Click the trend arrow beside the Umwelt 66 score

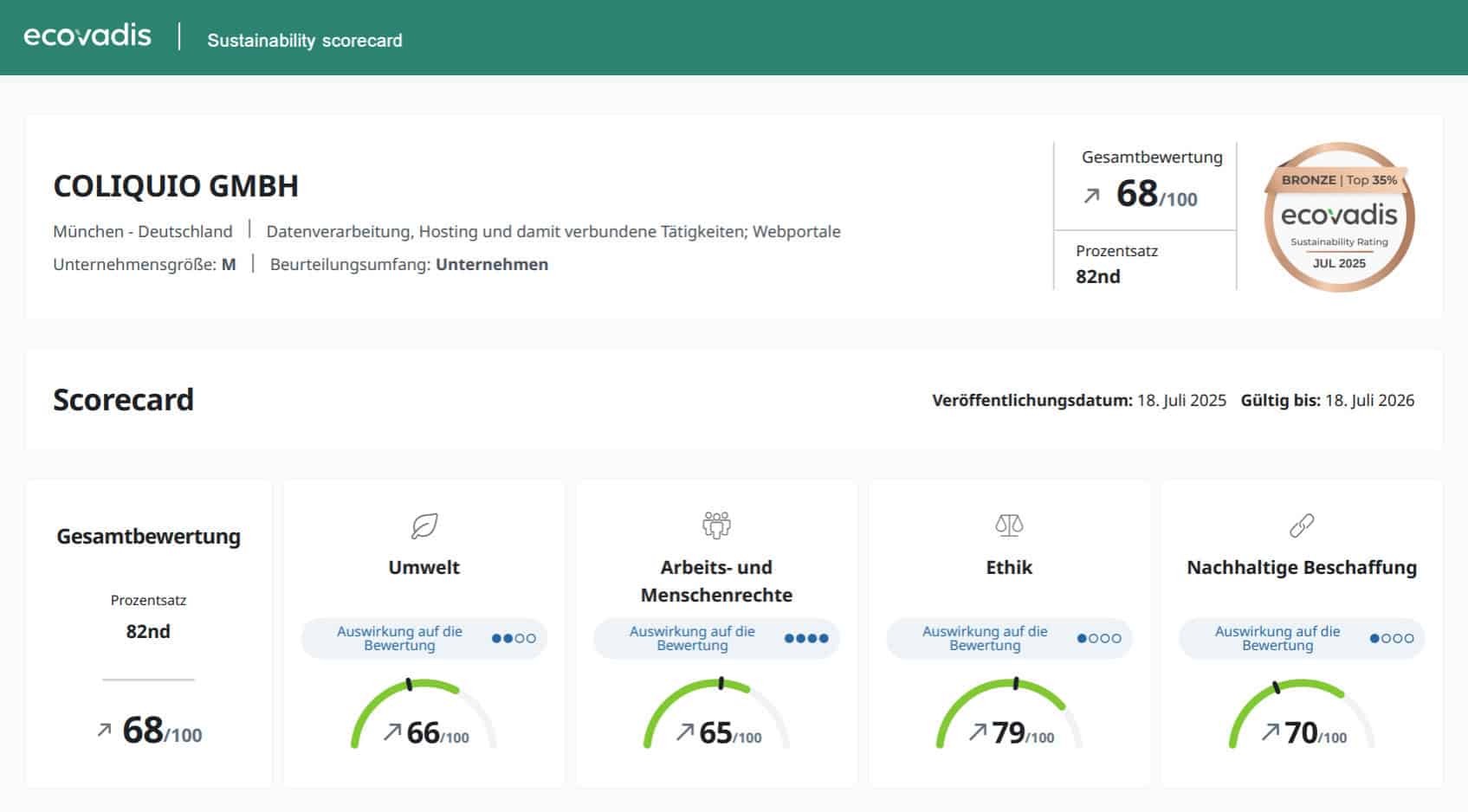tap(394, 730)
